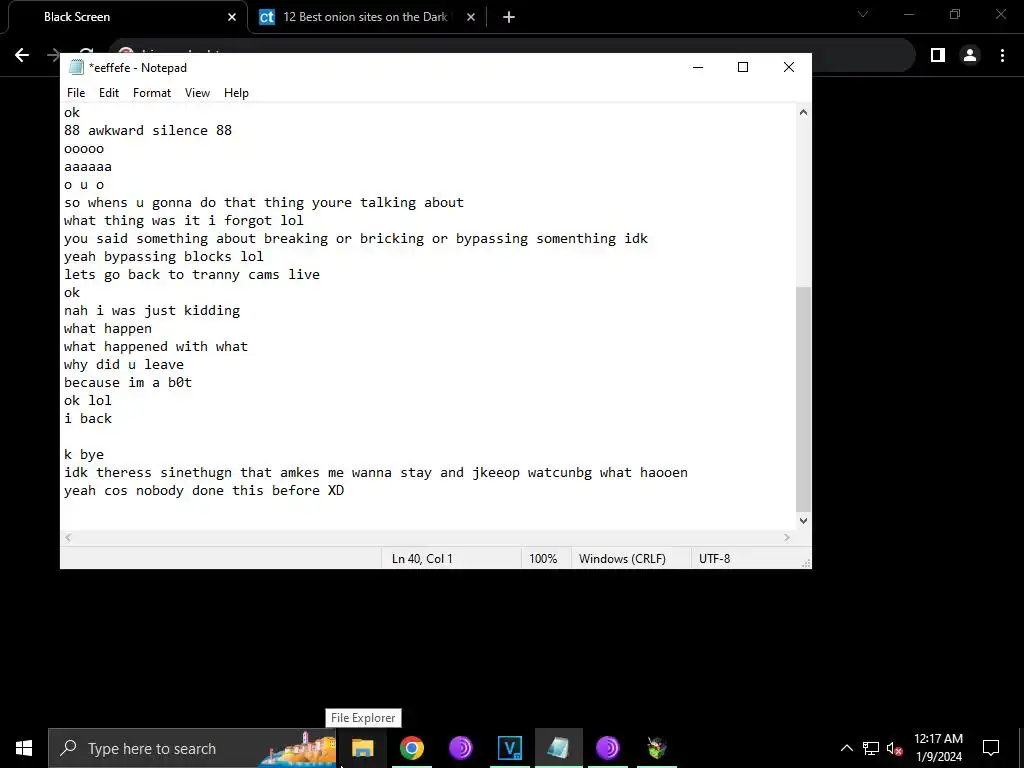Viewport: 1024px width, 768px height.
Task: Open the Chrome profile menu
Action: [x=970, y=55]
